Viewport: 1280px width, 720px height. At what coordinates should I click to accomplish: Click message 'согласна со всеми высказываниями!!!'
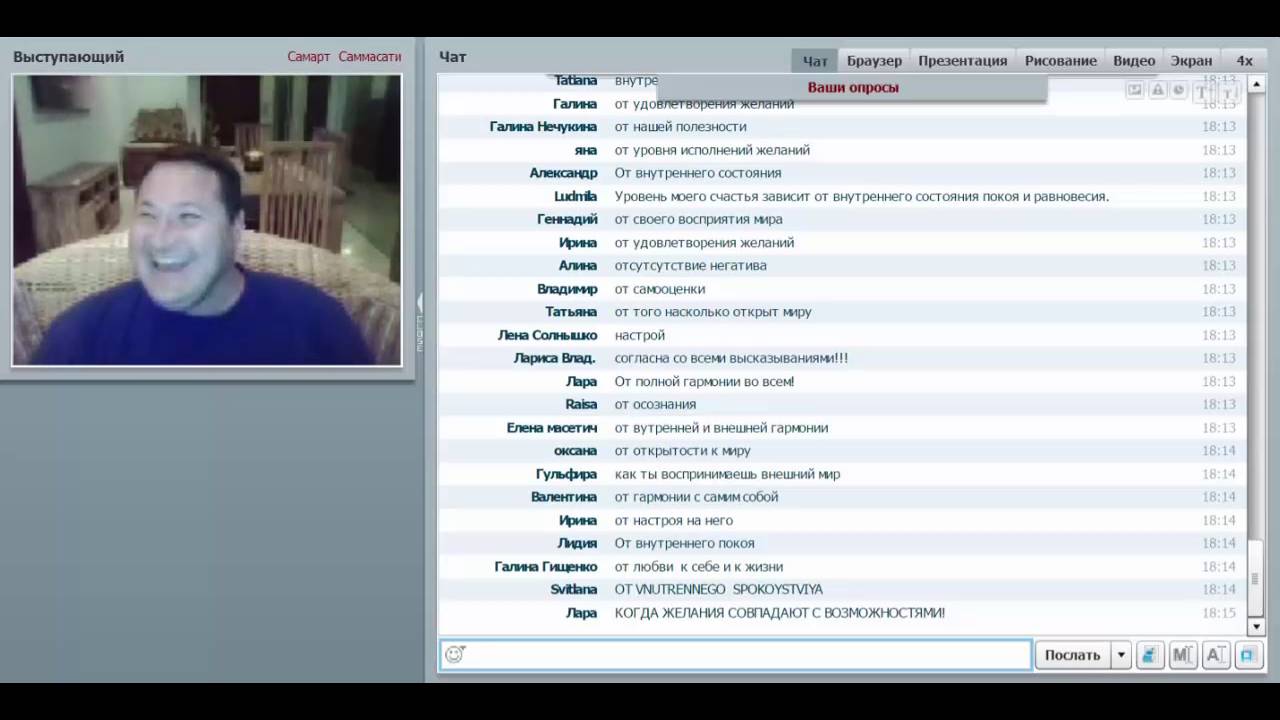coord(731,358)
